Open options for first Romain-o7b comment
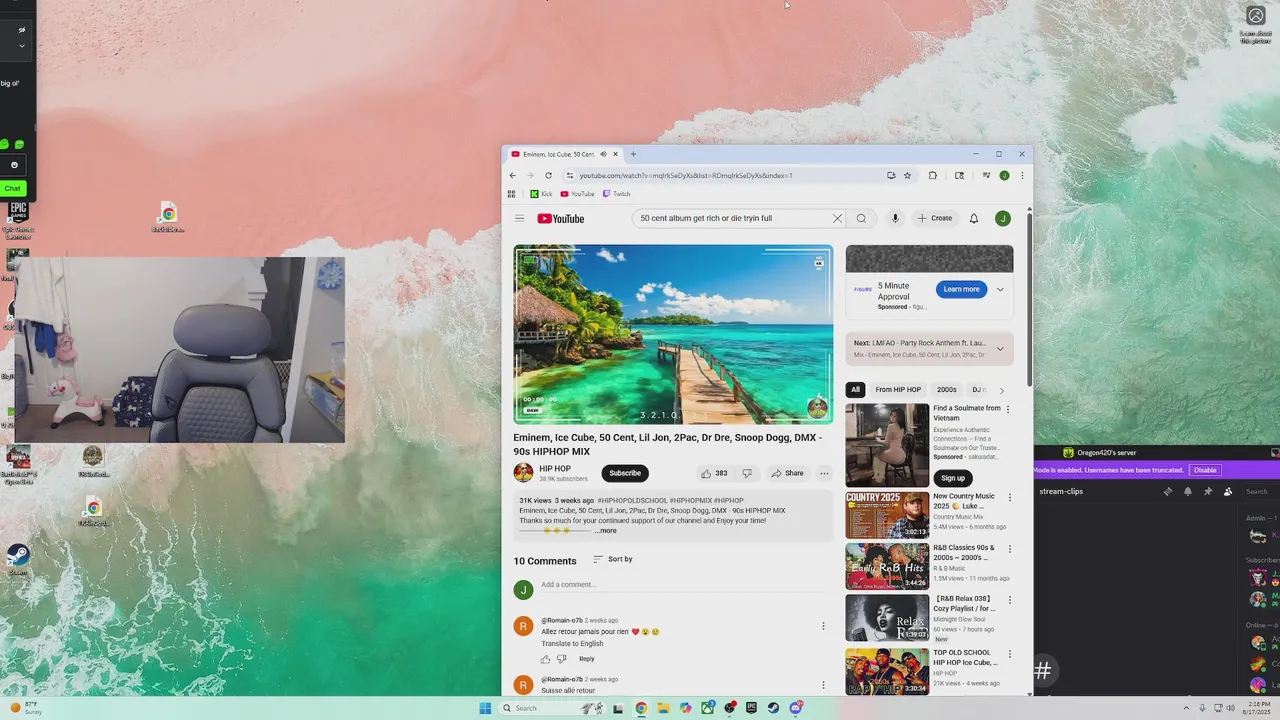Image resolution: width=1280 pixels, height=720 pixels. pyautogui.click(x=824, y=626)
